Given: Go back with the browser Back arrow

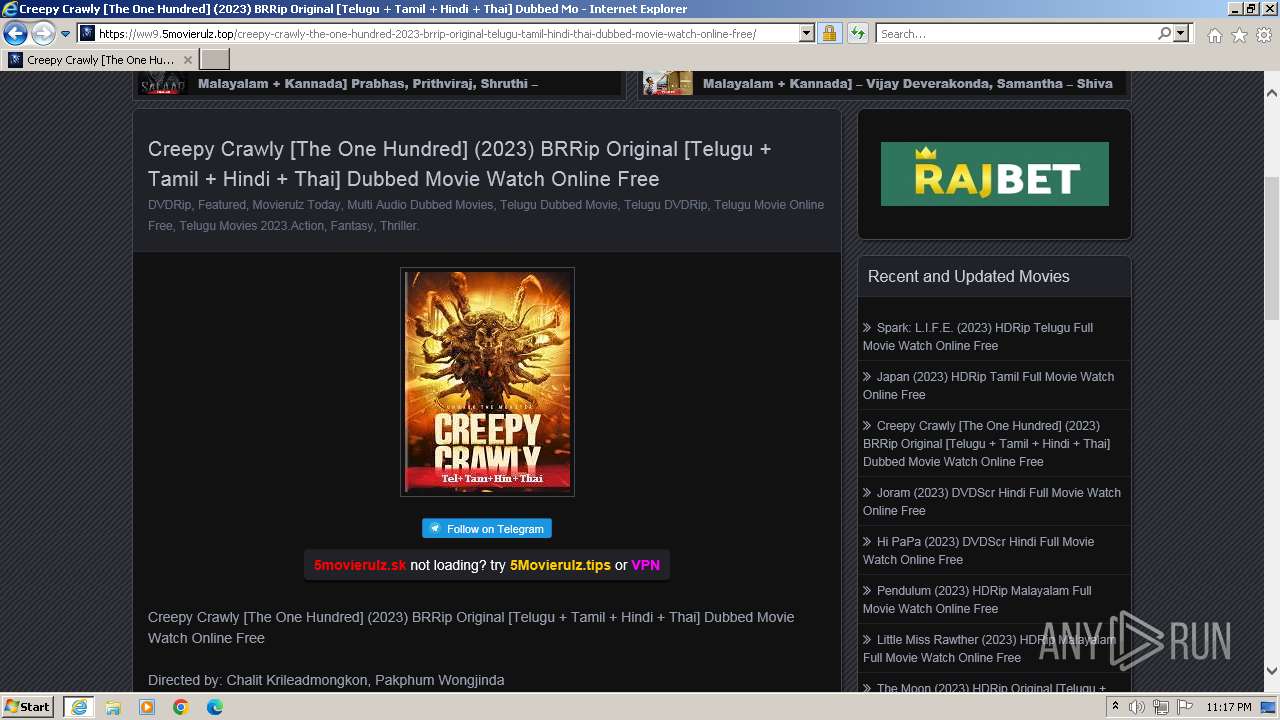Looking at the screenshot, I should tap(15, 34).
